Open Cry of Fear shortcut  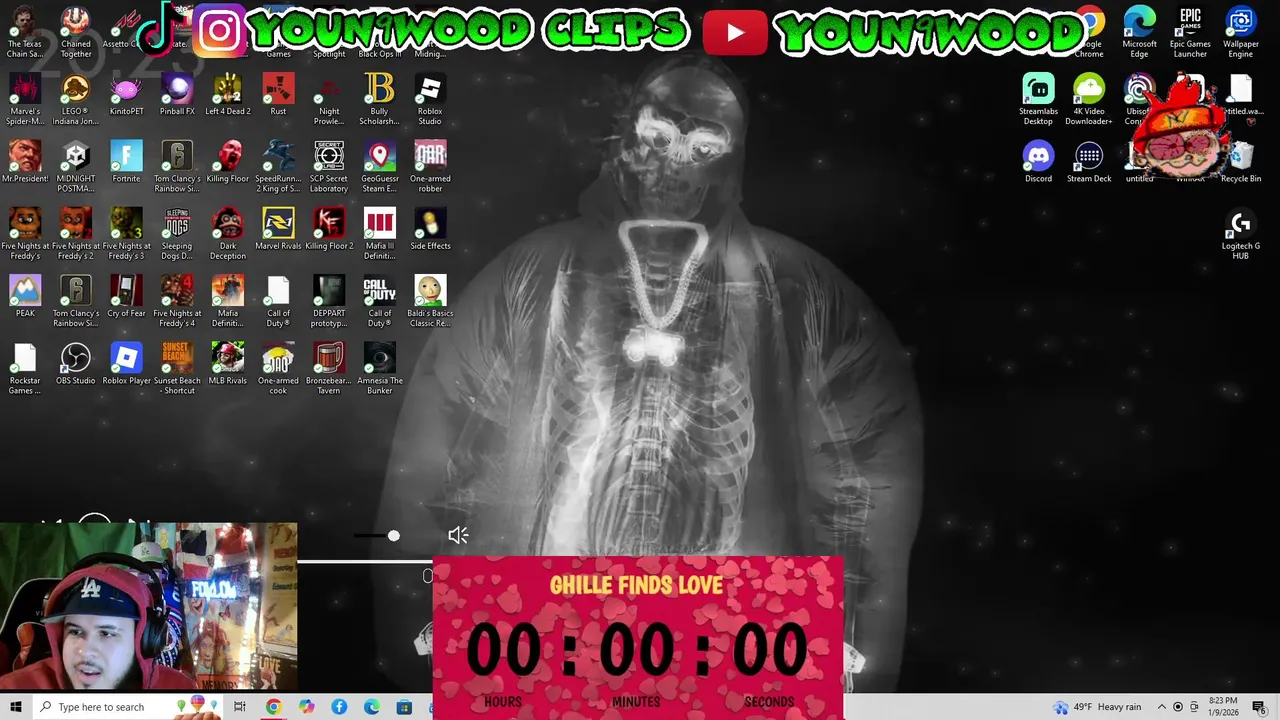(127, 297)
